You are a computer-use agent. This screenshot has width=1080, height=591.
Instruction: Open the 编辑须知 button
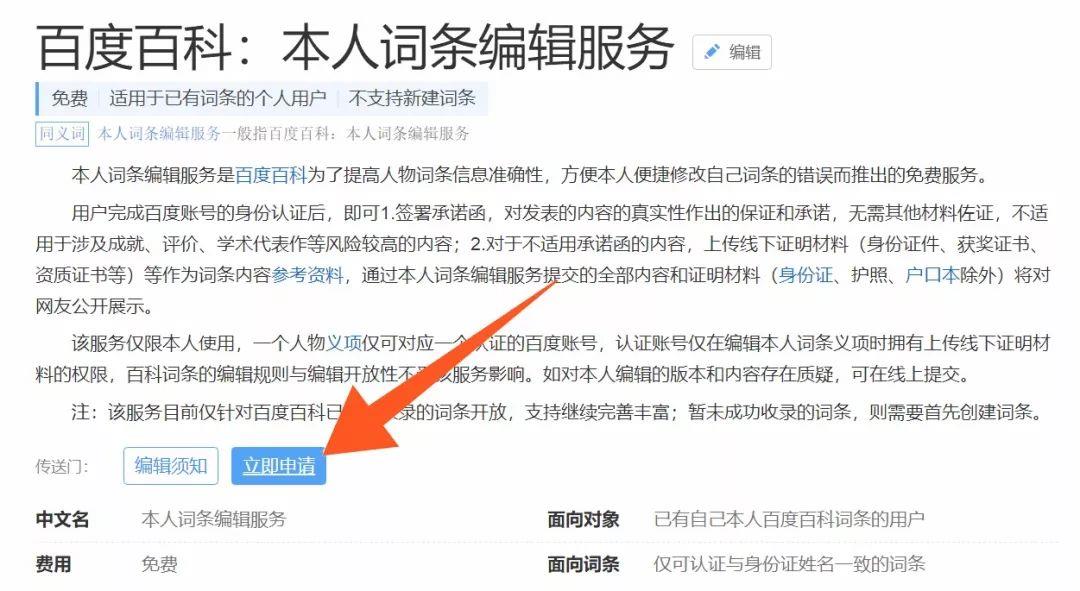(x=171, y=466)
